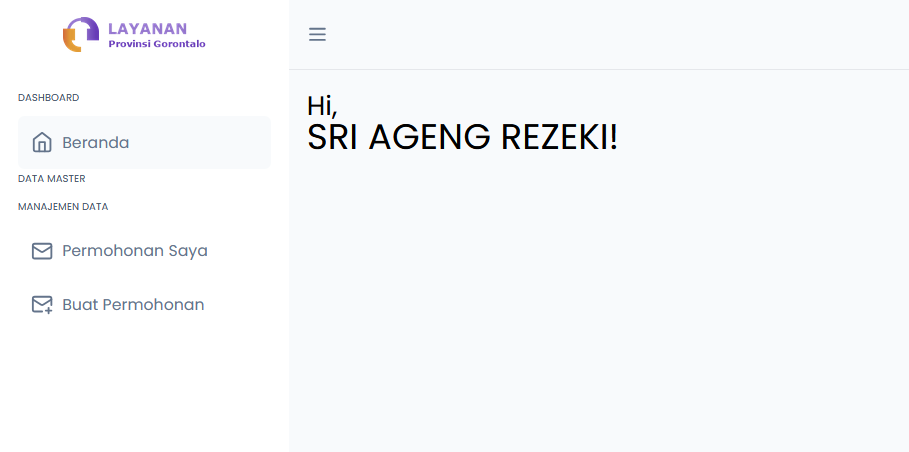The width and height of the screenshot is (909, 452).
Task: Click the blank main content area below greeting
Action: (x=597, y=301)
